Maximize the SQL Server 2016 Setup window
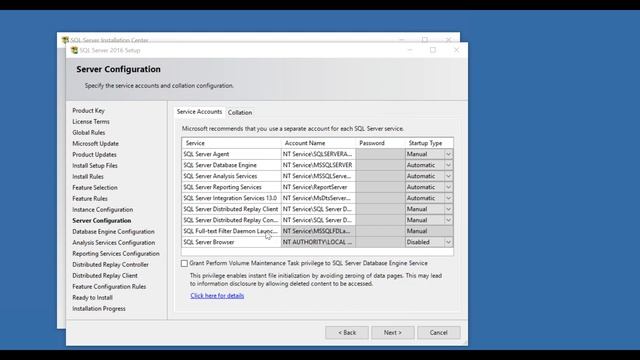Screen dimensions: 640x360 click(433, 50)
